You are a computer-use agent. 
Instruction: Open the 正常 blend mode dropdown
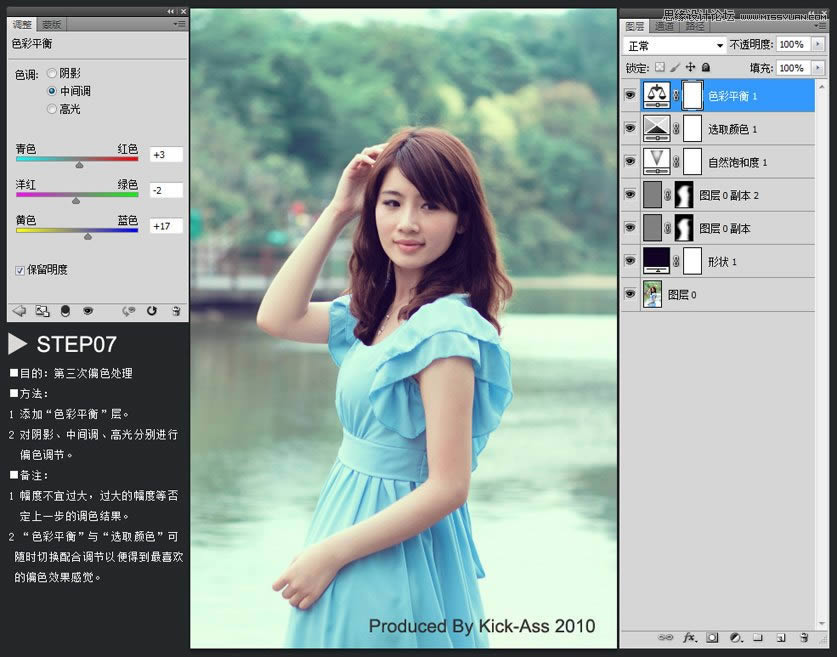675,45
